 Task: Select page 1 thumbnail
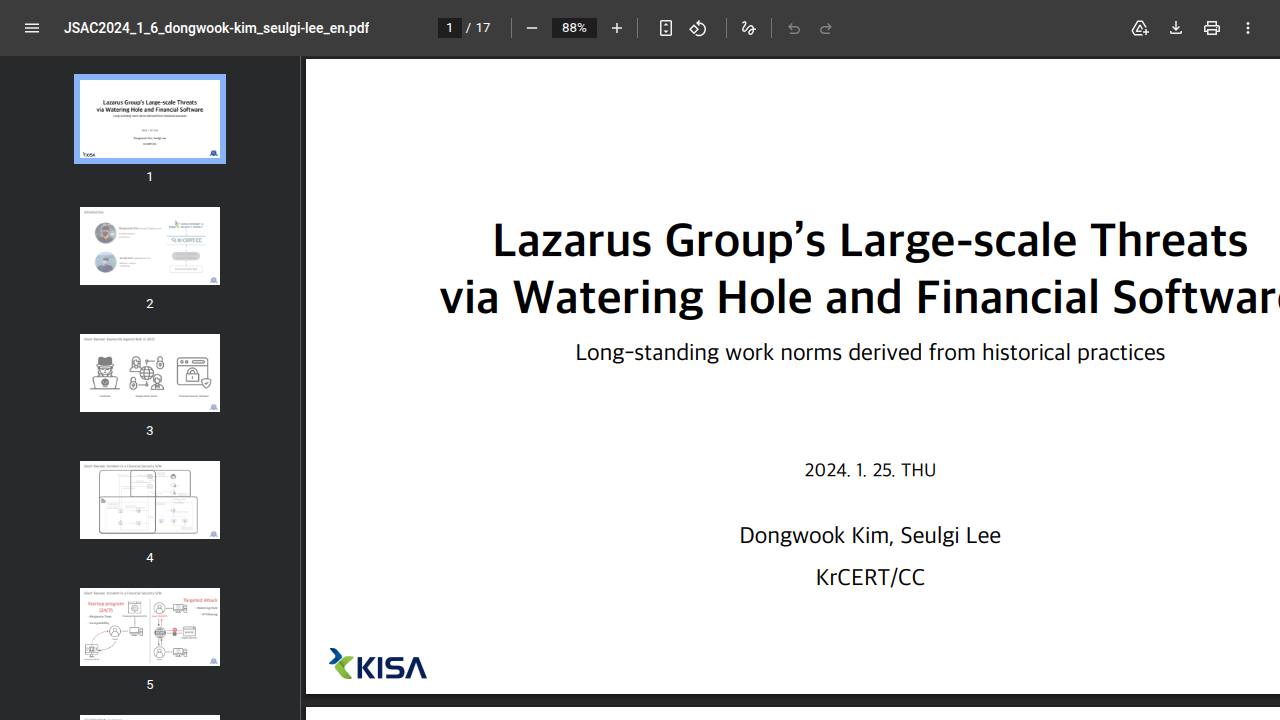pyautogui.click(x=150, y=119)
